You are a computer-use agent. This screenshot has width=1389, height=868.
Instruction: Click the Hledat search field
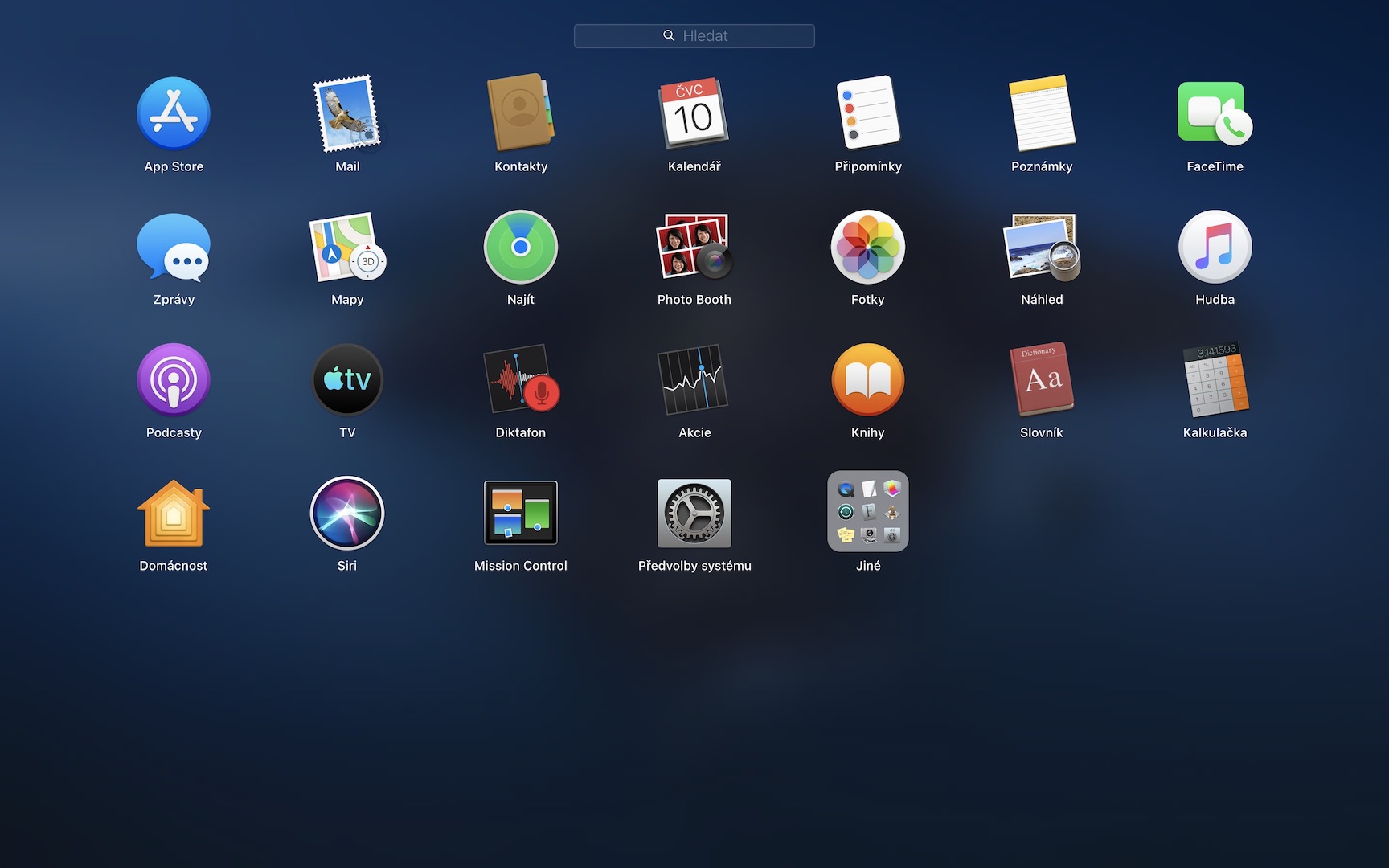point(694,35)
